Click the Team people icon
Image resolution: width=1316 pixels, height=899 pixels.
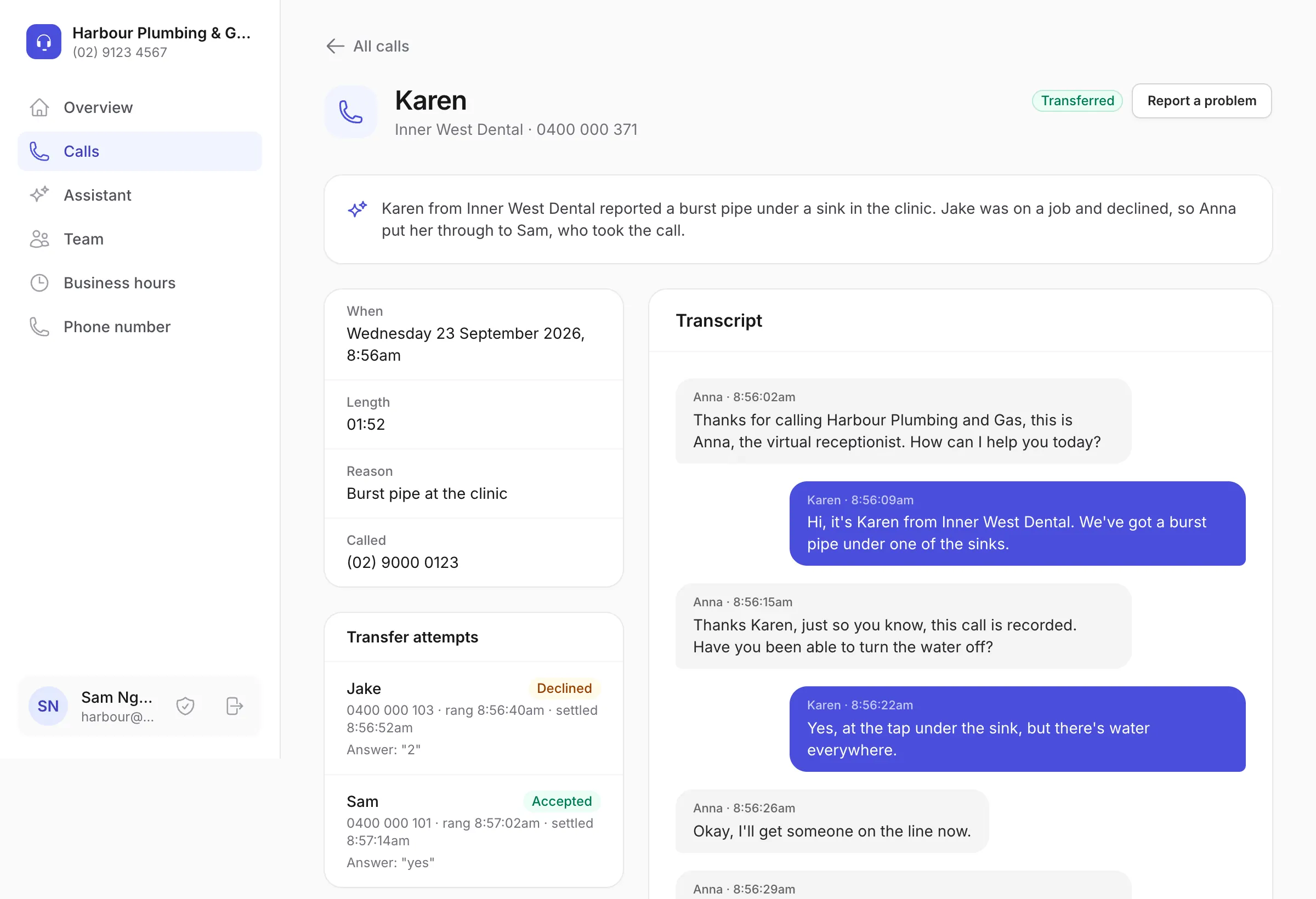[x=39, y=239]
